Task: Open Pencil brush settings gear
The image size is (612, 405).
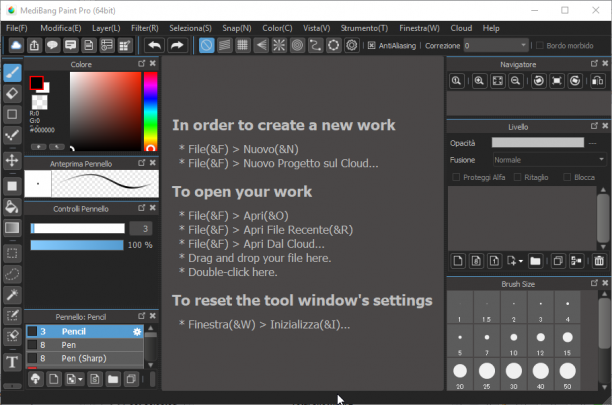Action: (x=137, y=332)
